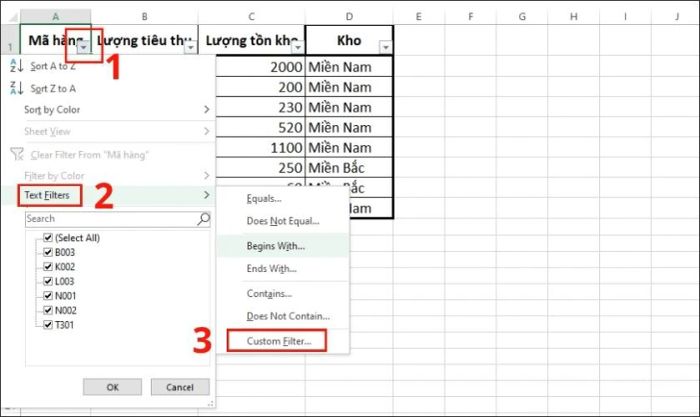This screenshot has height=417, width=700.
Task: Click the Miền Bắc cell beside 250
Action: pos(349,168)
